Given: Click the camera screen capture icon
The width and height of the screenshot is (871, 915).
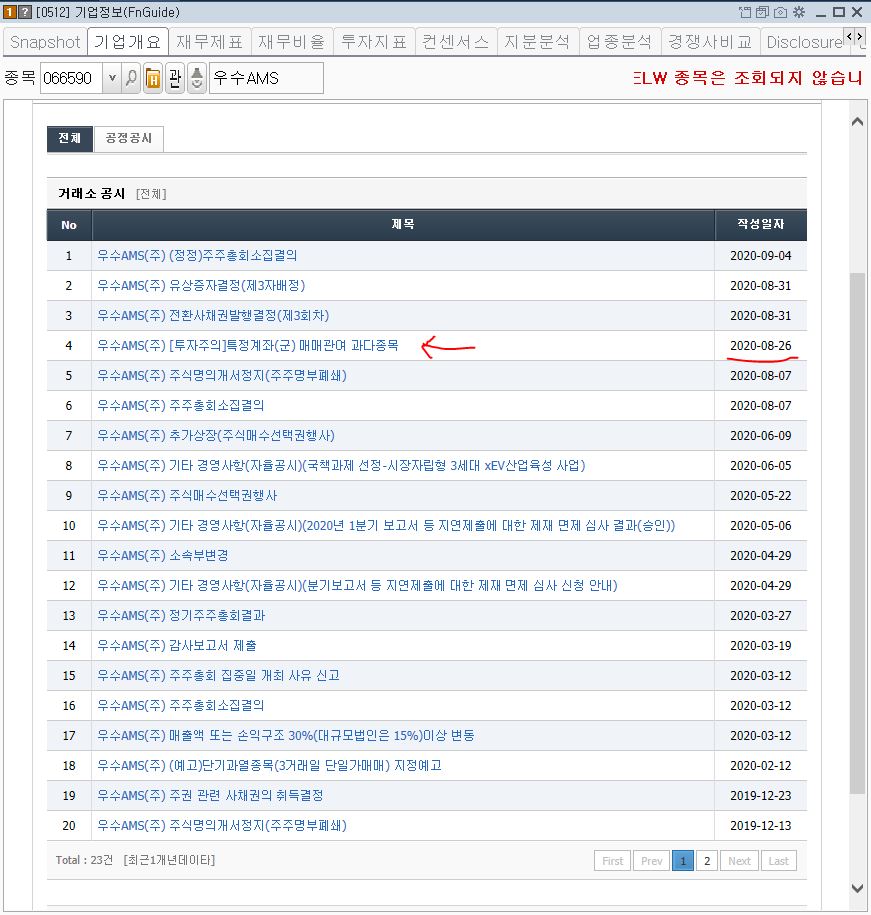Looking at the screenshot, I should tap(781, 12).
